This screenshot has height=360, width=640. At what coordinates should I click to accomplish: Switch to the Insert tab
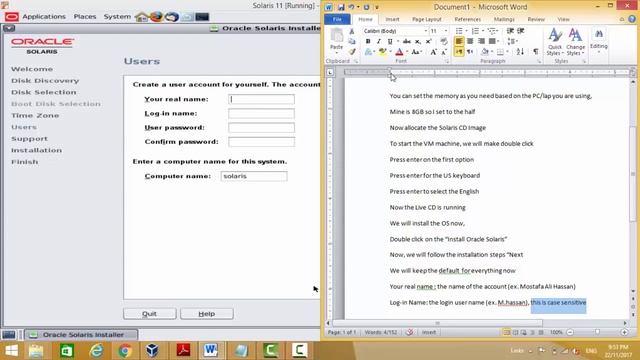(x=392, y=19)
